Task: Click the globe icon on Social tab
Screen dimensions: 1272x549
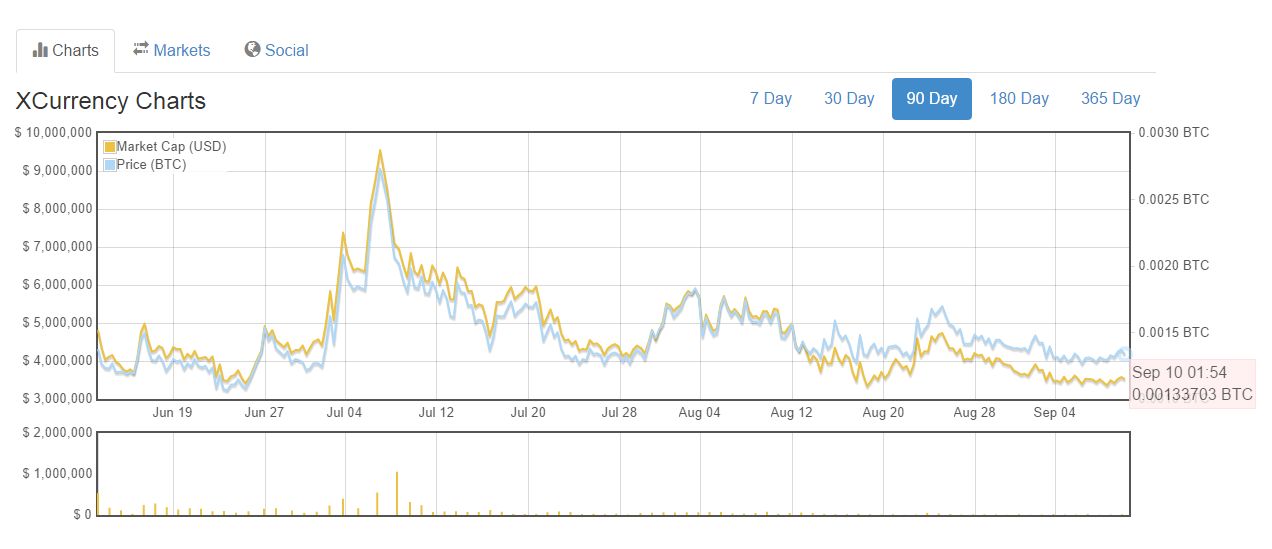Action: [253, 49]
